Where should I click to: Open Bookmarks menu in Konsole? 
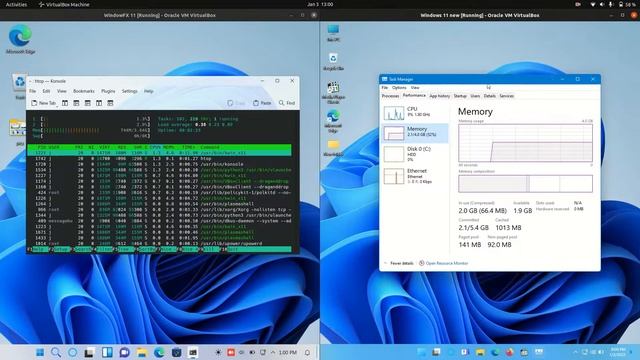[x=84, y=91]
